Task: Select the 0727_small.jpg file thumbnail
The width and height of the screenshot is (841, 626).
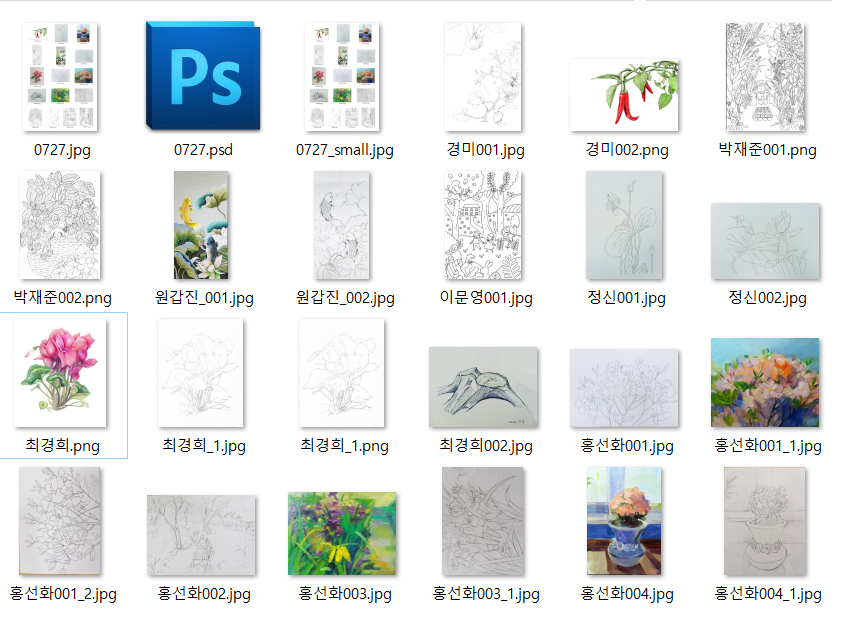Action: point(344,77)
